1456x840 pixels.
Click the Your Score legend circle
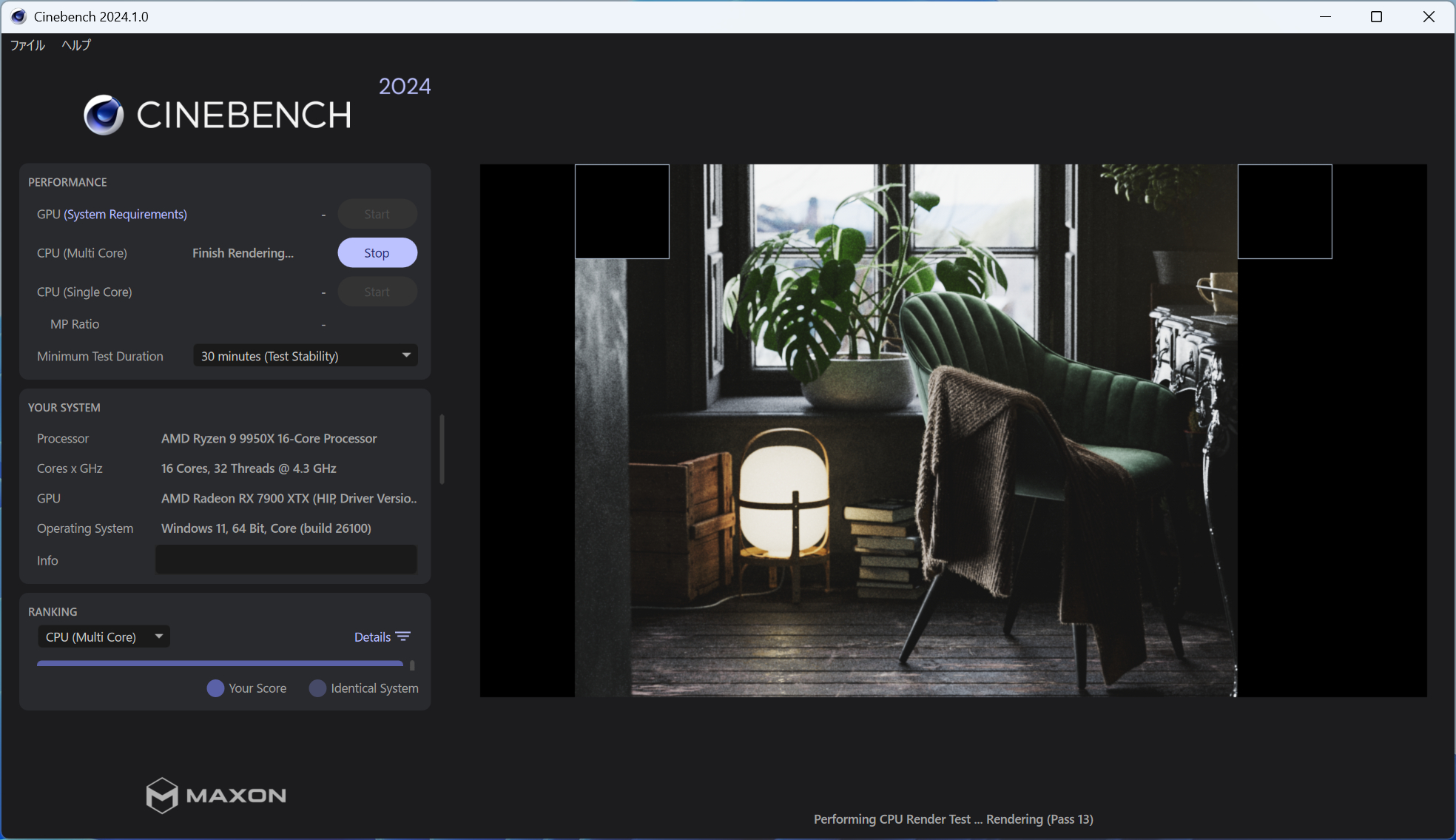pos(215,688)
